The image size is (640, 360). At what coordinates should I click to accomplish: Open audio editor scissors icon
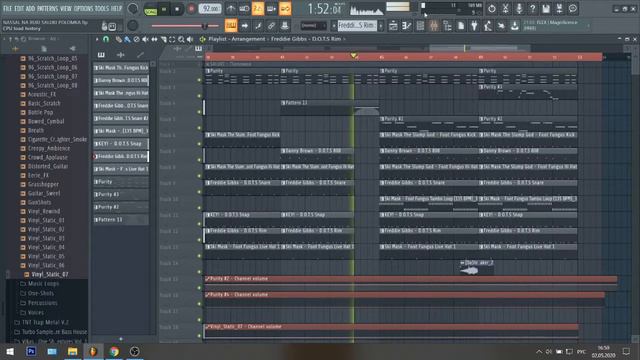(505, 9)
